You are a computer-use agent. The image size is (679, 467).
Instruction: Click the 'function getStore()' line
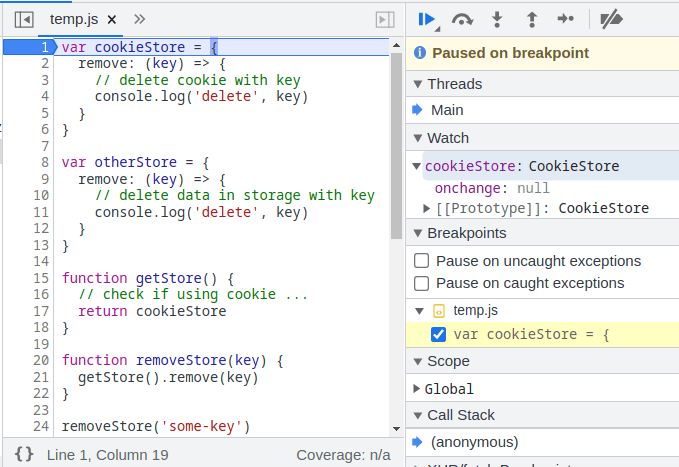pyautogui.click(x=148, y=278)
